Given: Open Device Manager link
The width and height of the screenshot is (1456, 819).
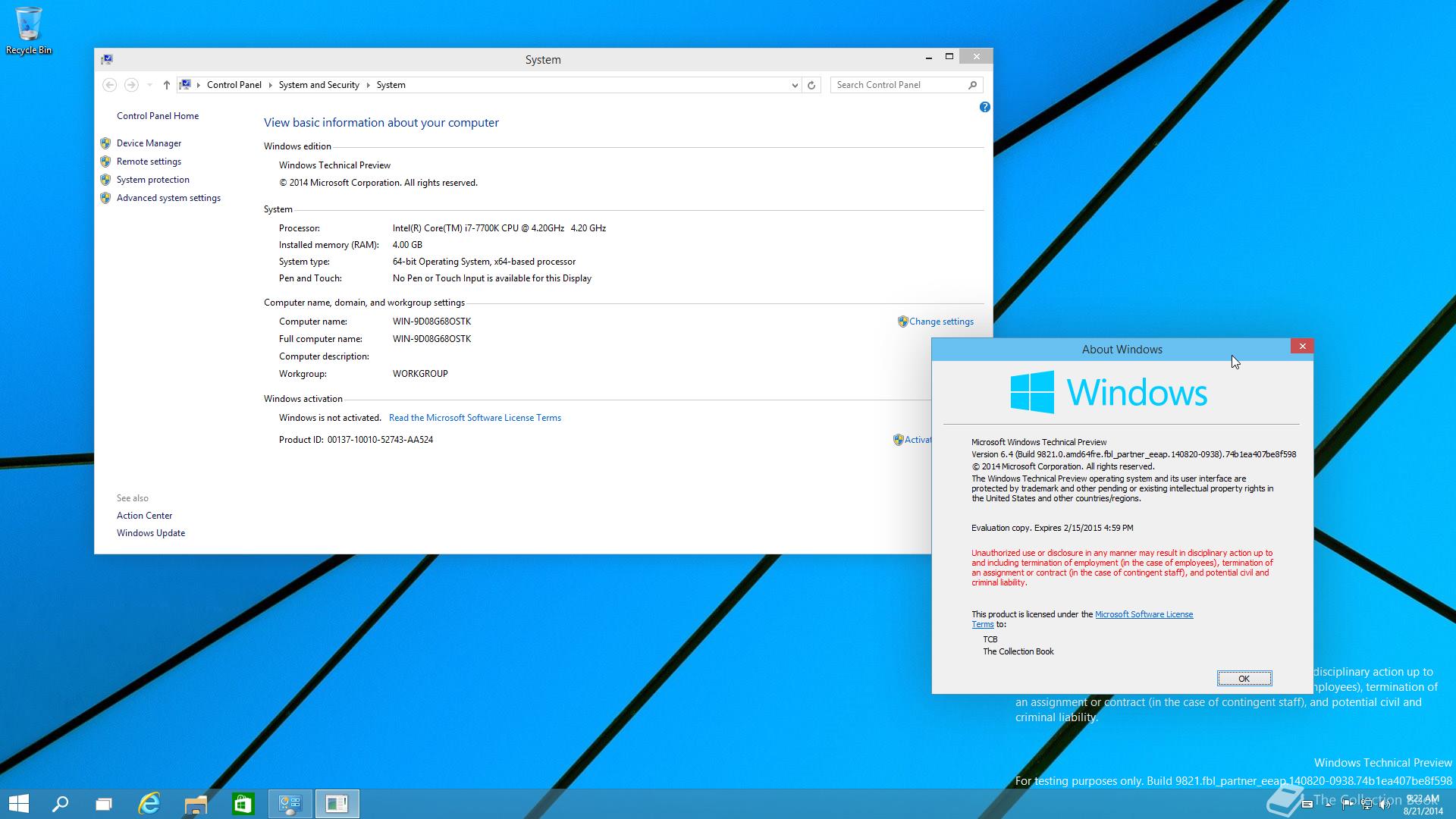Looking at the screenshot, I should pos(149,143).
